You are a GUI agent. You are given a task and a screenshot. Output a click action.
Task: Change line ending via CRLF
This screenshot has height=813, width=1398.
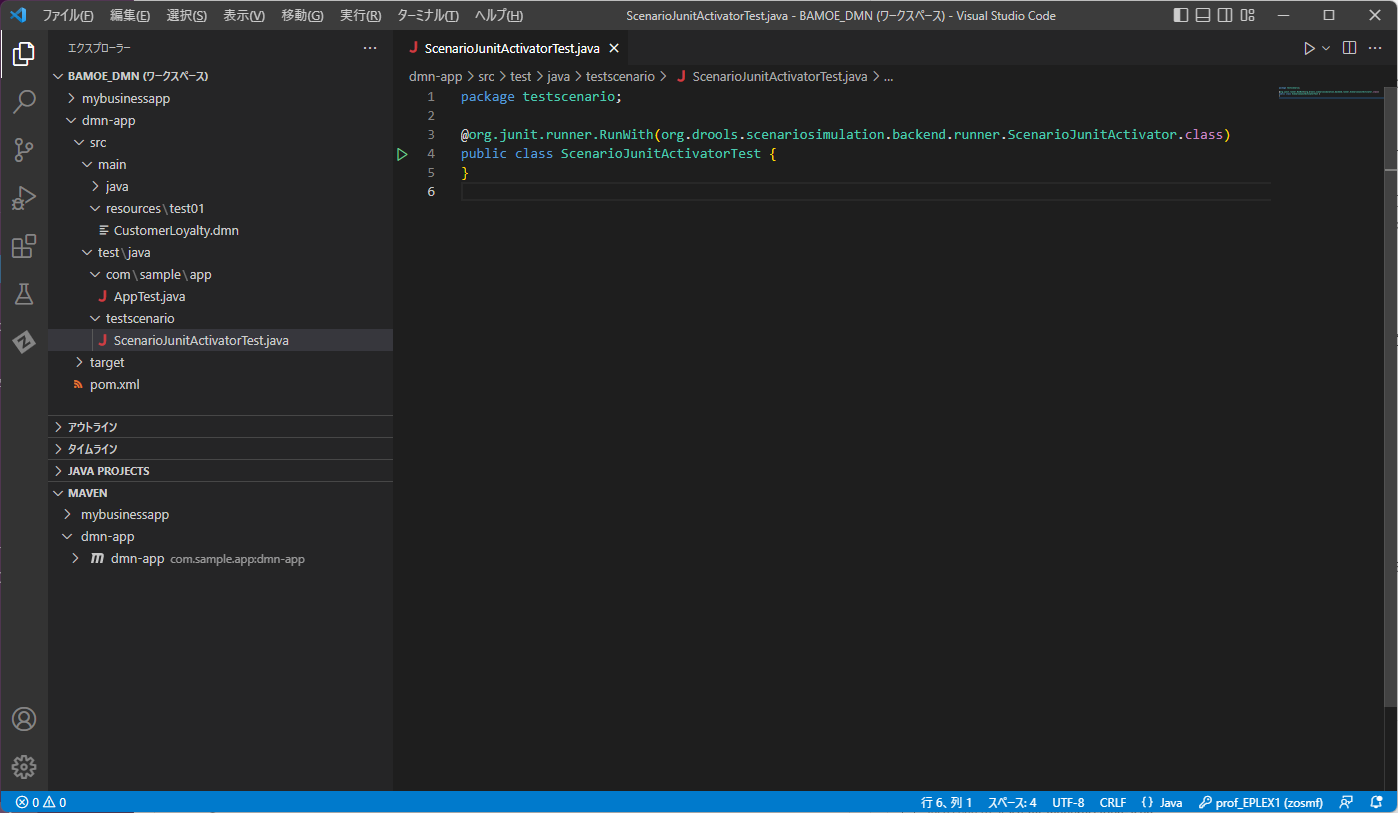[1113, 802]
